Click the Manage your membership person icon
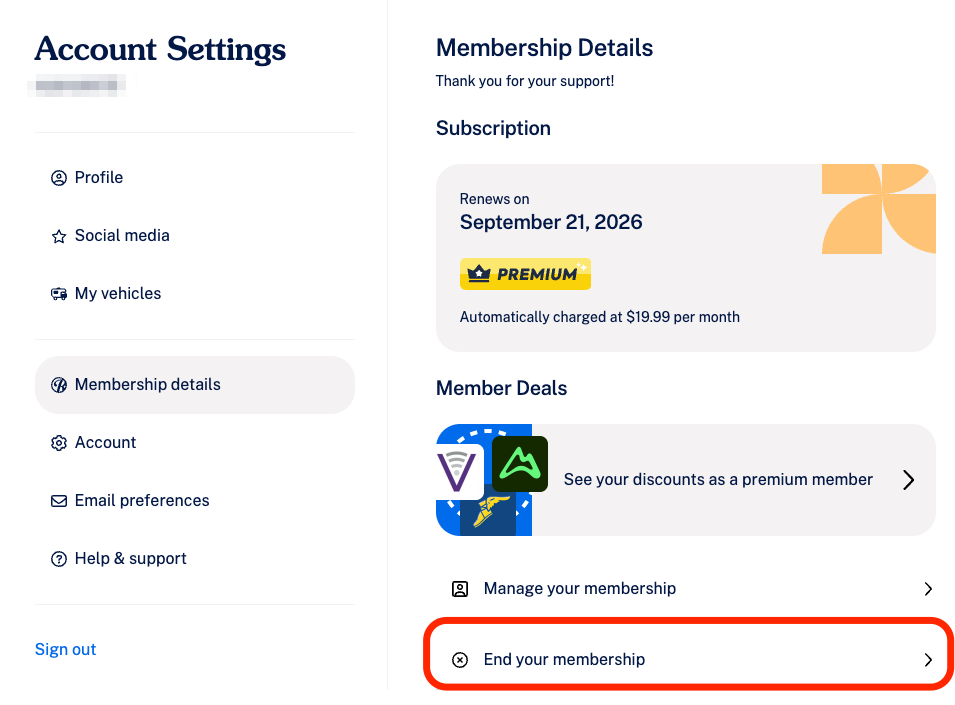Image resolution: width=955 pixels, height=705 pixels. click(x=460, y=589)
